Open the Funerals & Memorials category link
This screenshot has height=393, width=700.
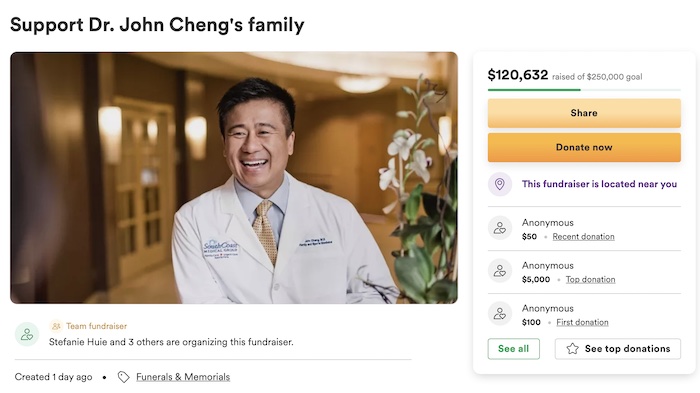click(183, 377)
